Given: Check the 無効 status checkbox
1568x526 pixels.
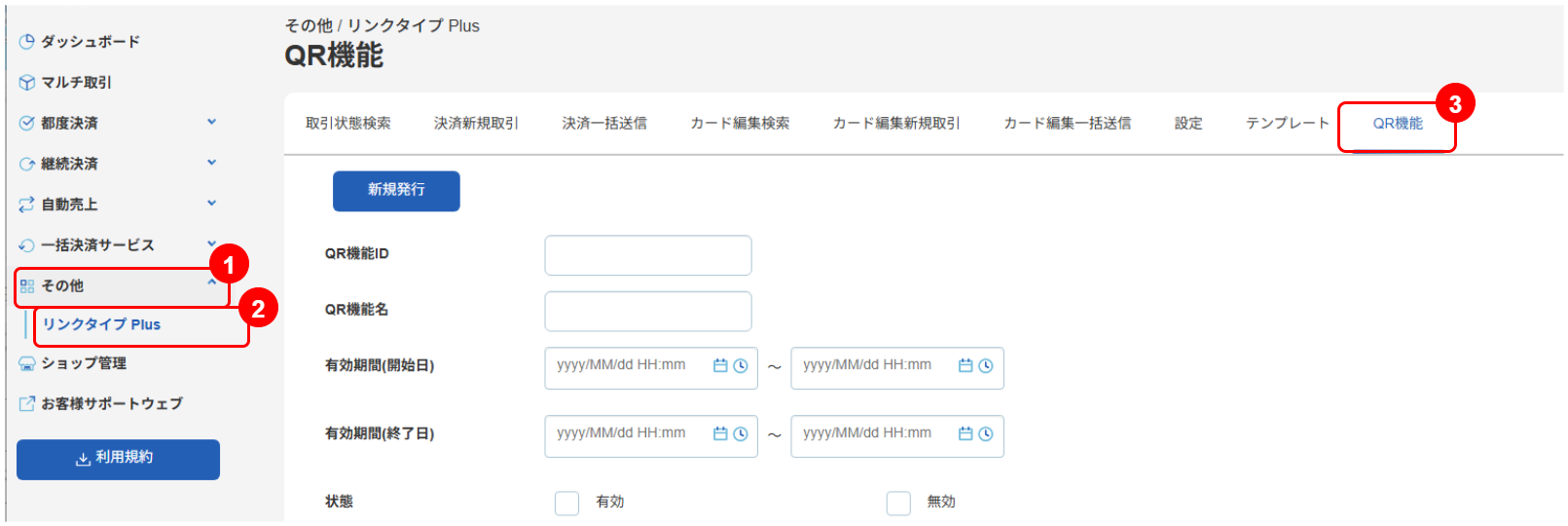Looking at the screenshot, I should [x=898, y=503].
